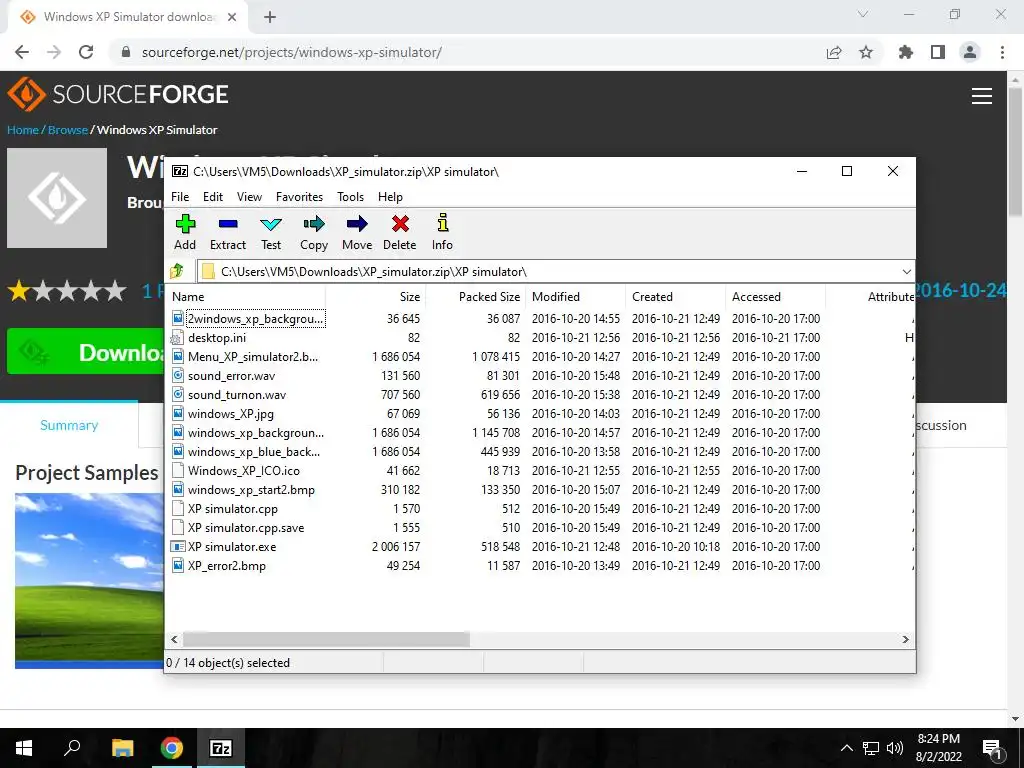Select the desktop.ini file icon
Image resolution: width=1024 pixels, height=768 pixels.
[x=178, y=338]
